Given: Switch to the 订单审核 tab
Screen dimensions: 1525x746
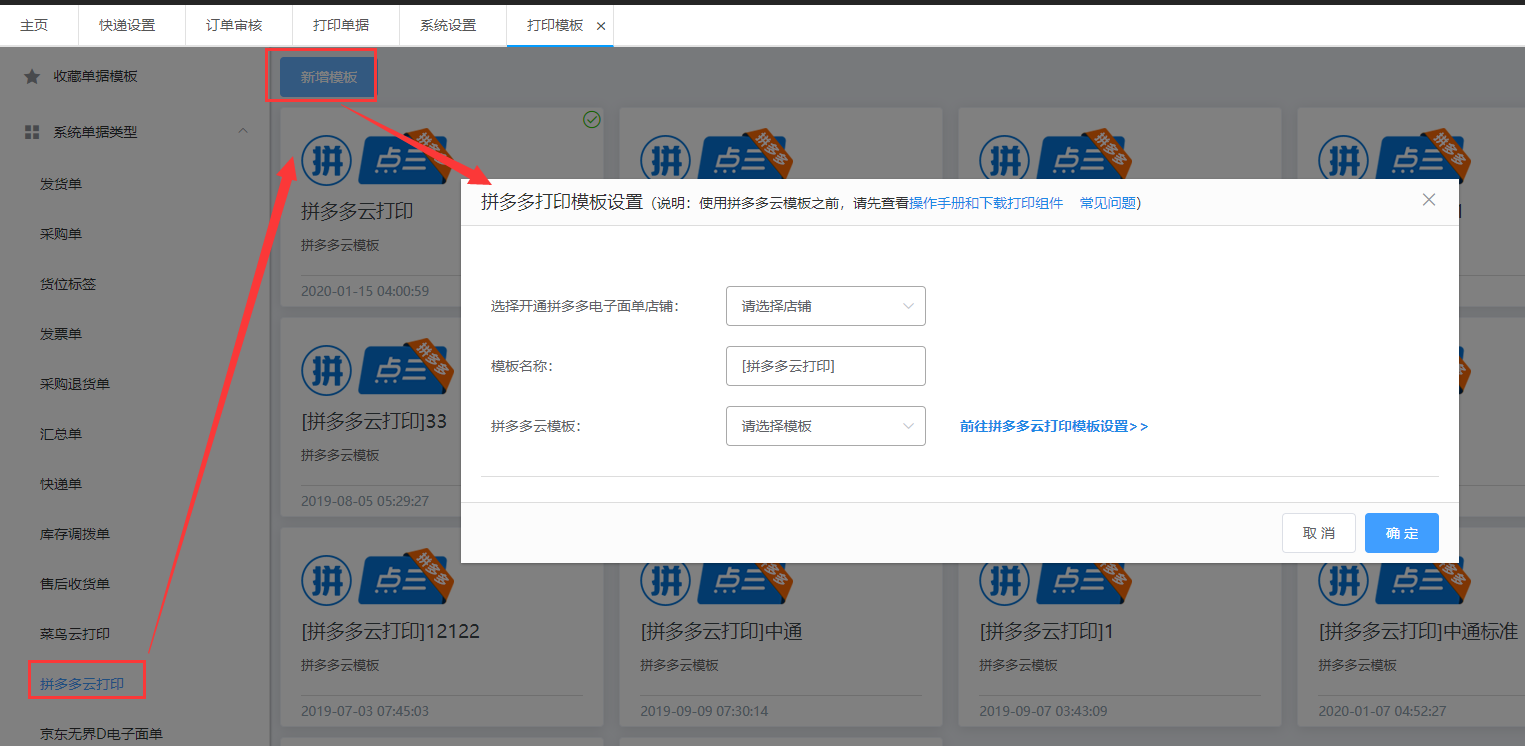Looking at the screenshot, I should 234,25.
